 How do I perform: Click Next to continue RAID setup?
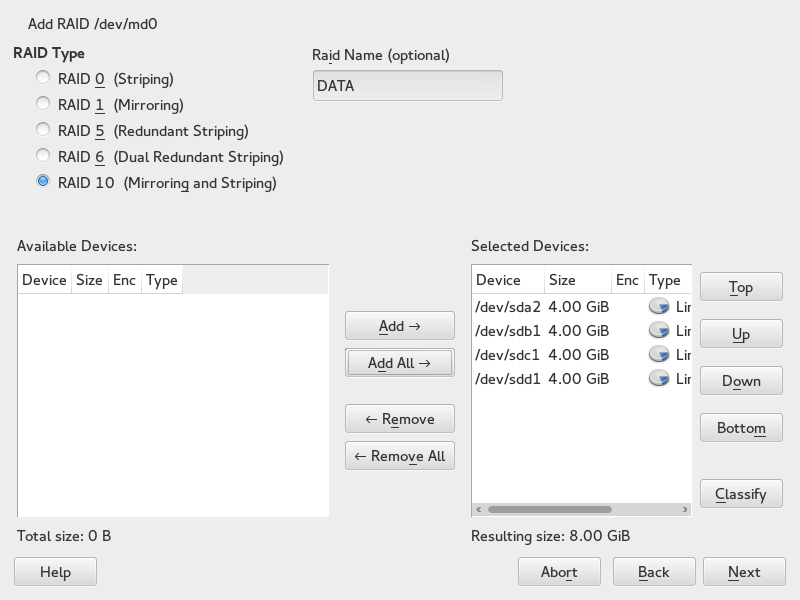[x=743, y=572]
